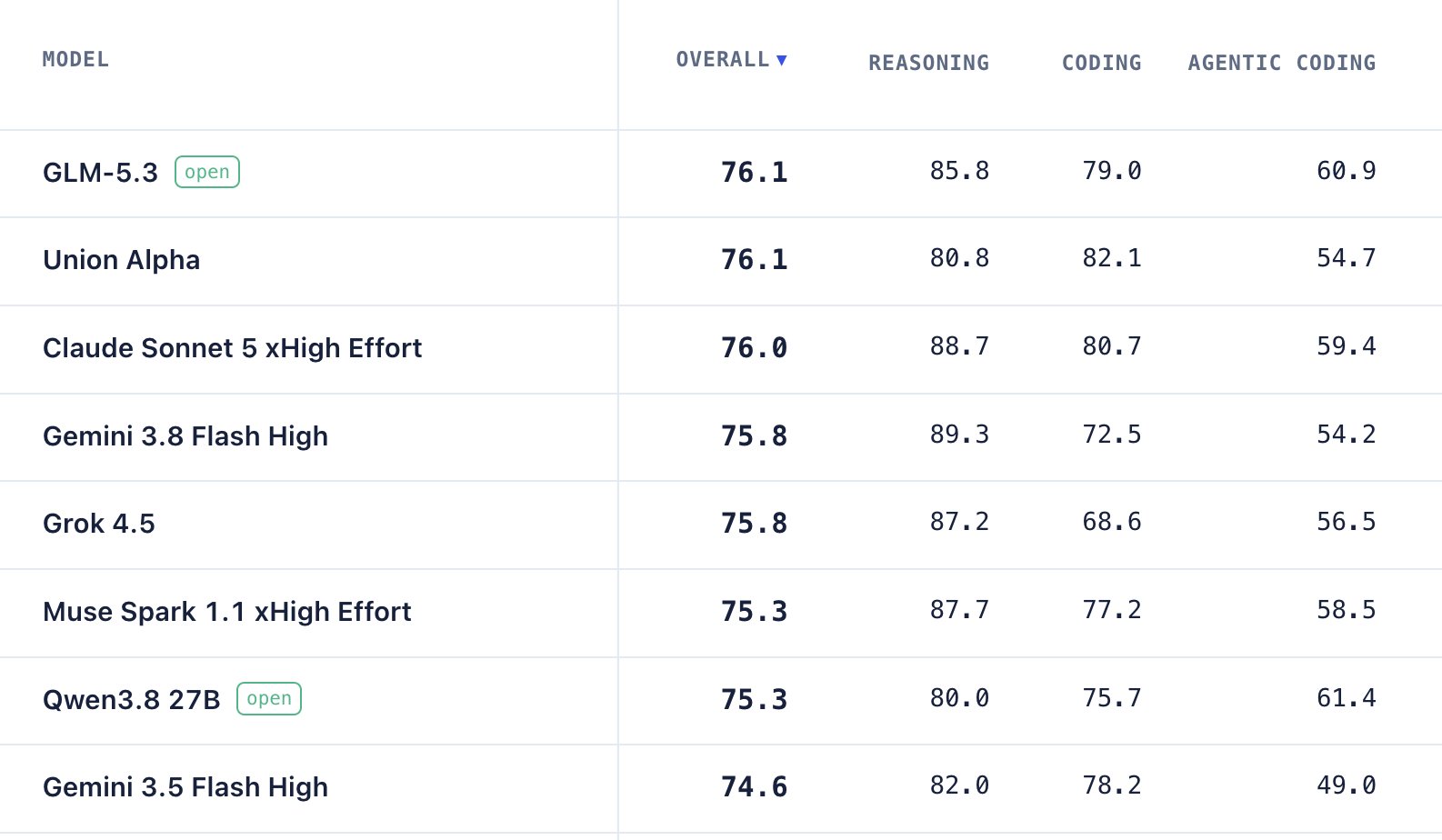Click the blue sort arrow beside OVERALL

click(x=781, y=60)
